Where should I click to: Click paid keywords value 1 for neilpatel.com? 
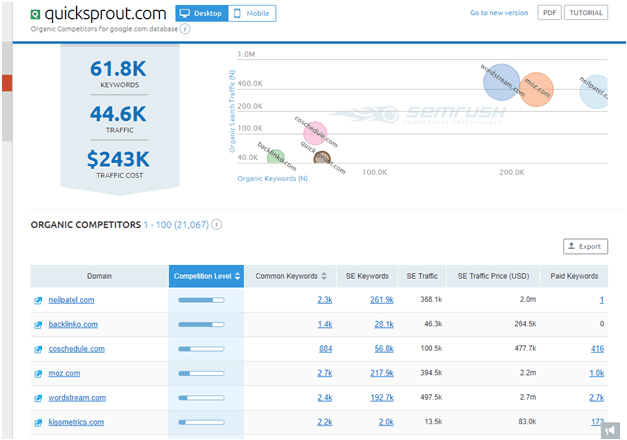click(602, 300)
